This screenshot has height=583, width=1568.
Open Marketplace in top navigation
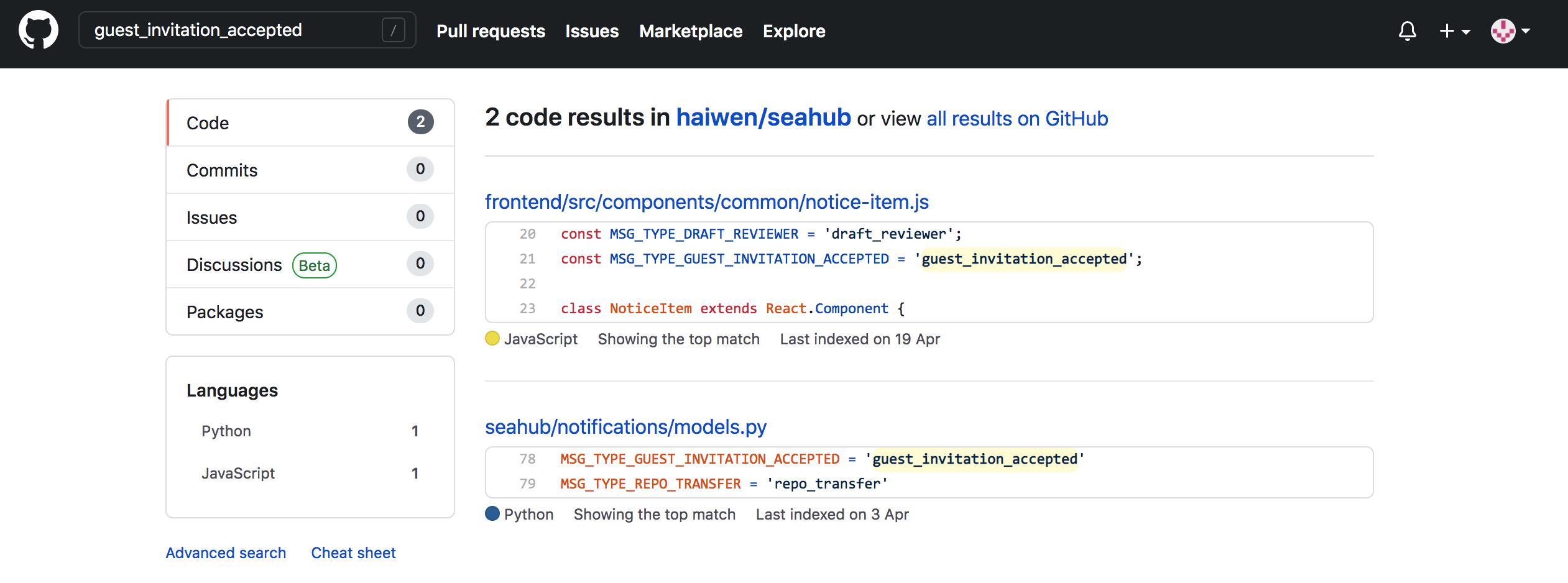[x=691, y=31]
